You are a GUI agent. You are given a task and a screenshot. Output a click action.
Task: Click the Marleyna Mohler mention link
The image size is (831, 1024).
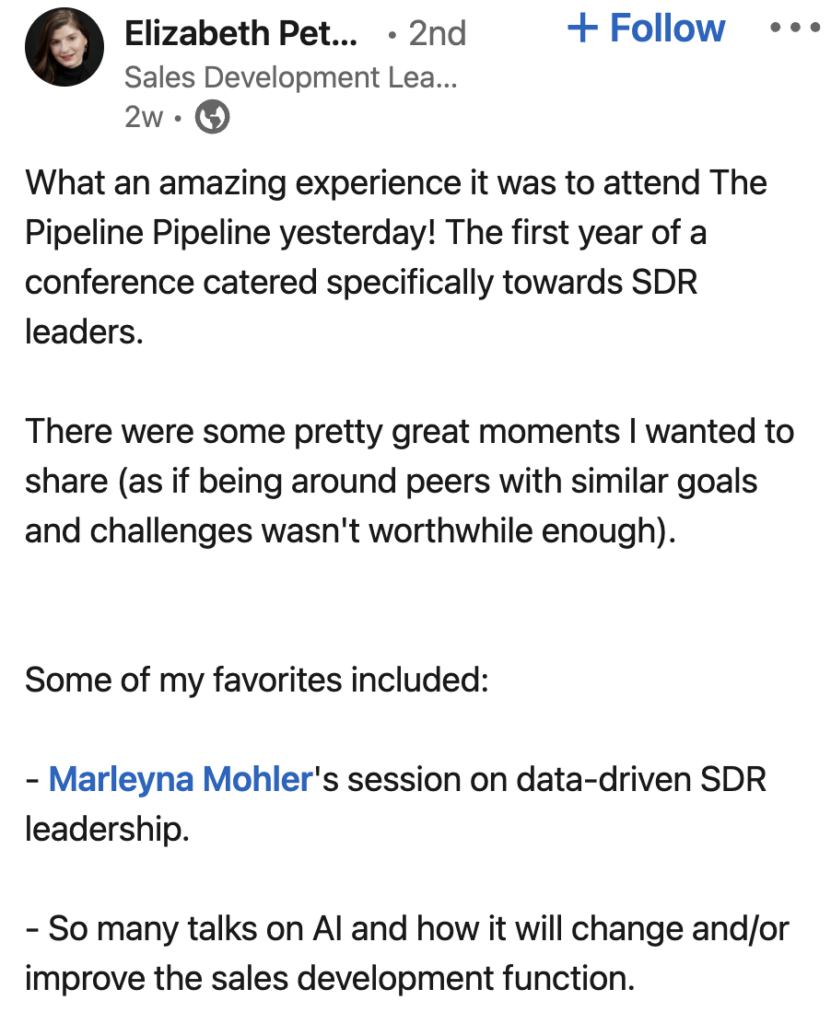[180, 780]
